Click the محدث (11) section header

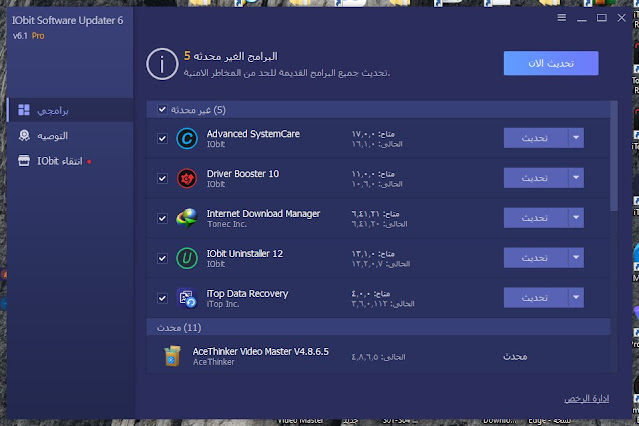pyautogui.click(x=378, y=327)
